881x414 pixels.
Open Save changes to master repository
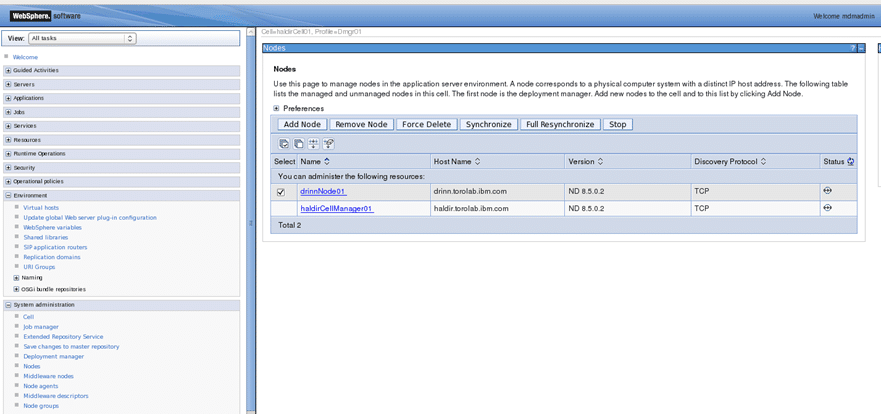[71, 347]
